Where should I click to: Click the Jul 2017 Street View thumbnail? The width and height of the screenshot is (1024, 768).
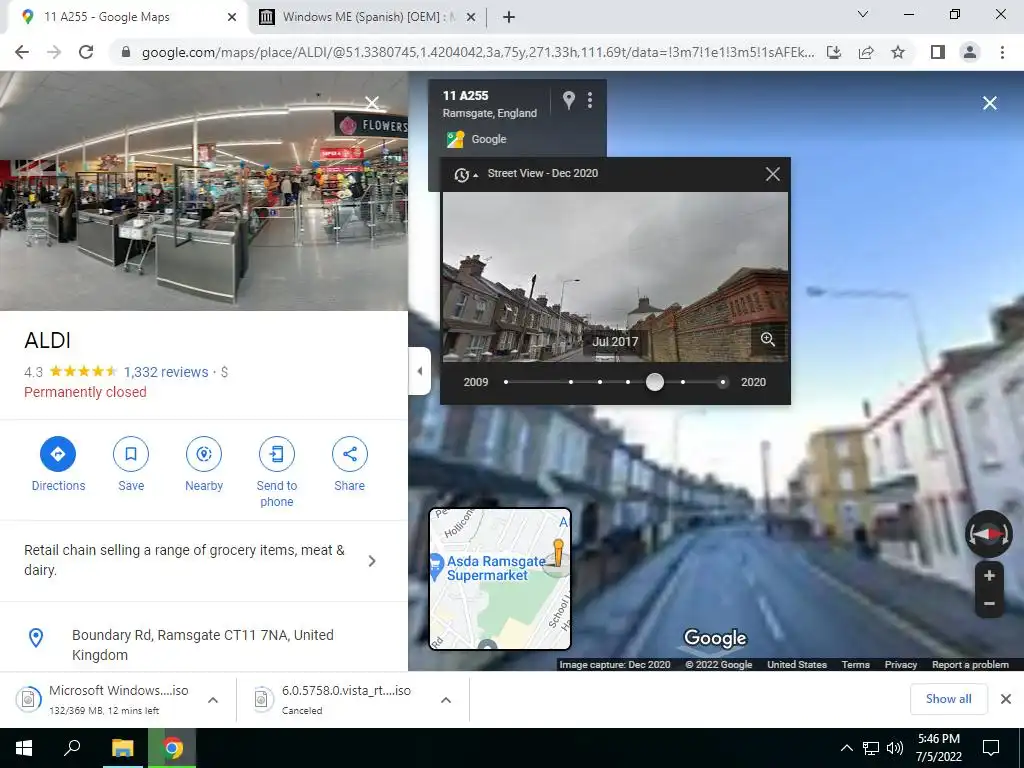(x=615, y=277)
